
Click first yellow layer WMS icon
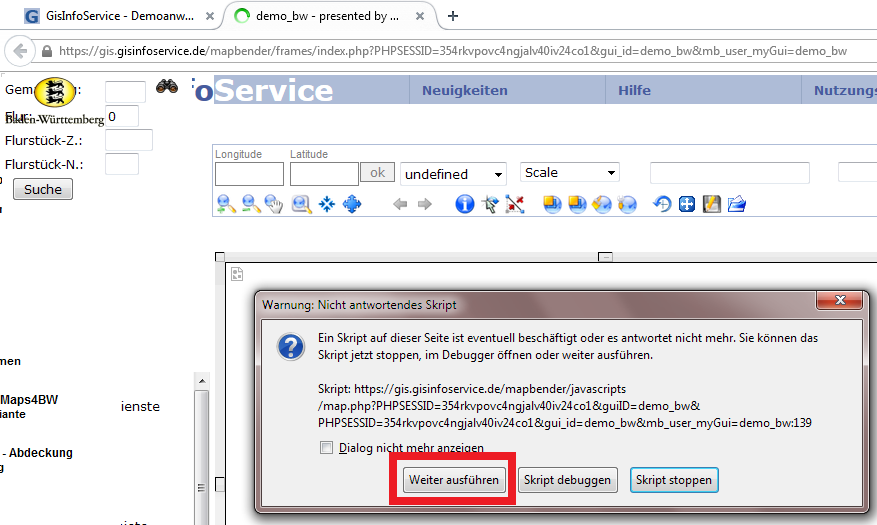[552, 204]
